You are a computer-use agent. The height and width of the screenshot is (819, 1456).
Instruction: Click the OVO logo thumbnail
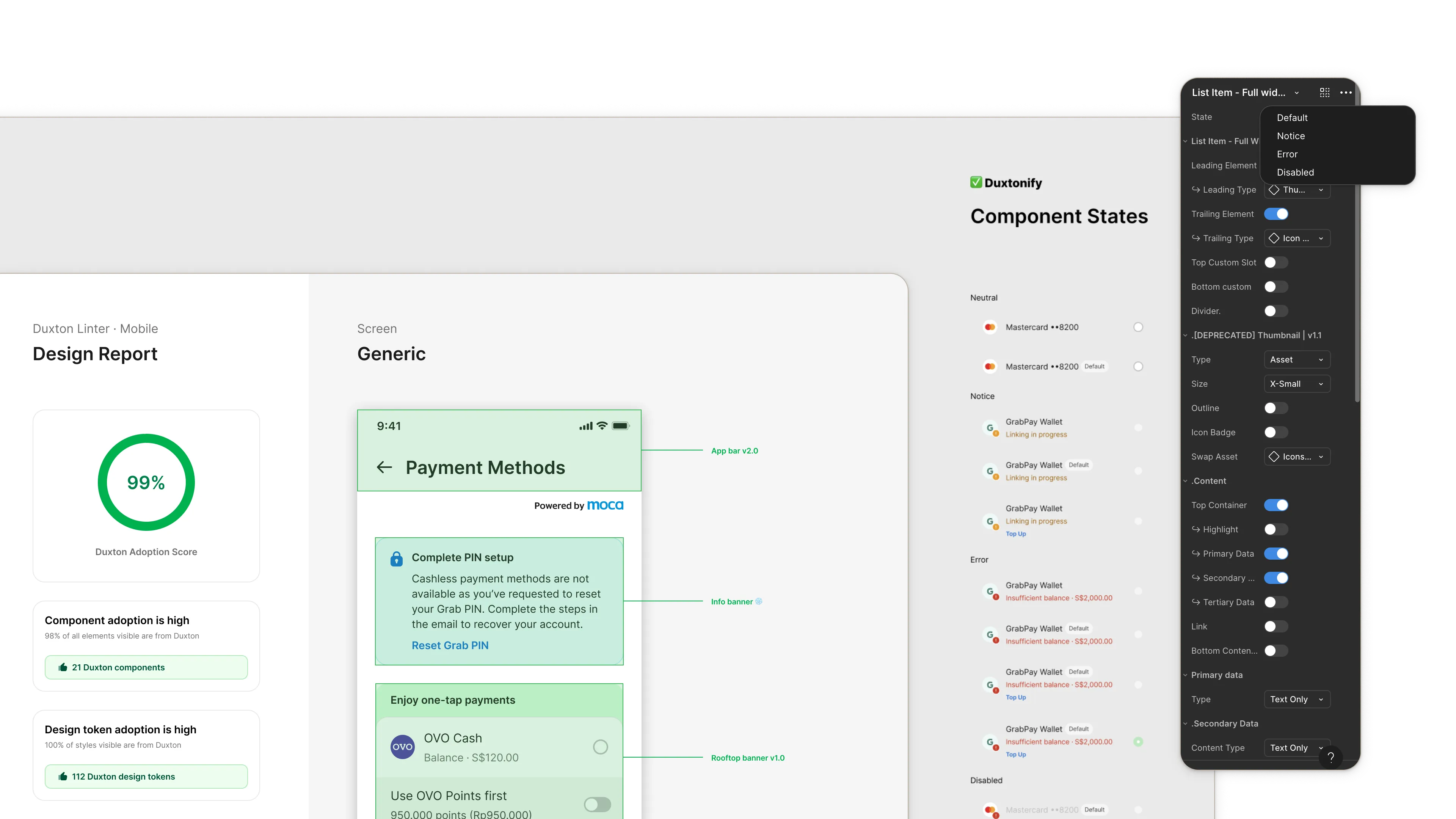pyautogui.click(x=402, y=747)
